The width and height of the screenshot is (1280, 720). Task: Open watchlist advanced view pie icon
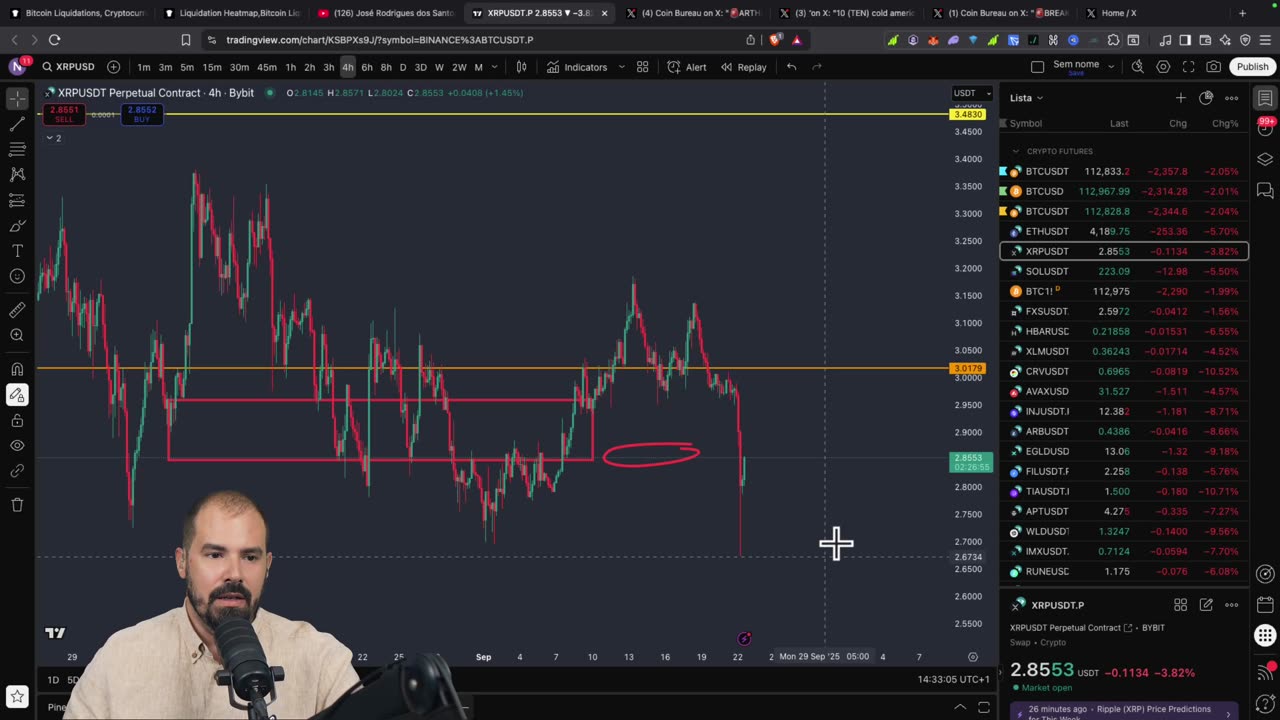[1206, 98]
